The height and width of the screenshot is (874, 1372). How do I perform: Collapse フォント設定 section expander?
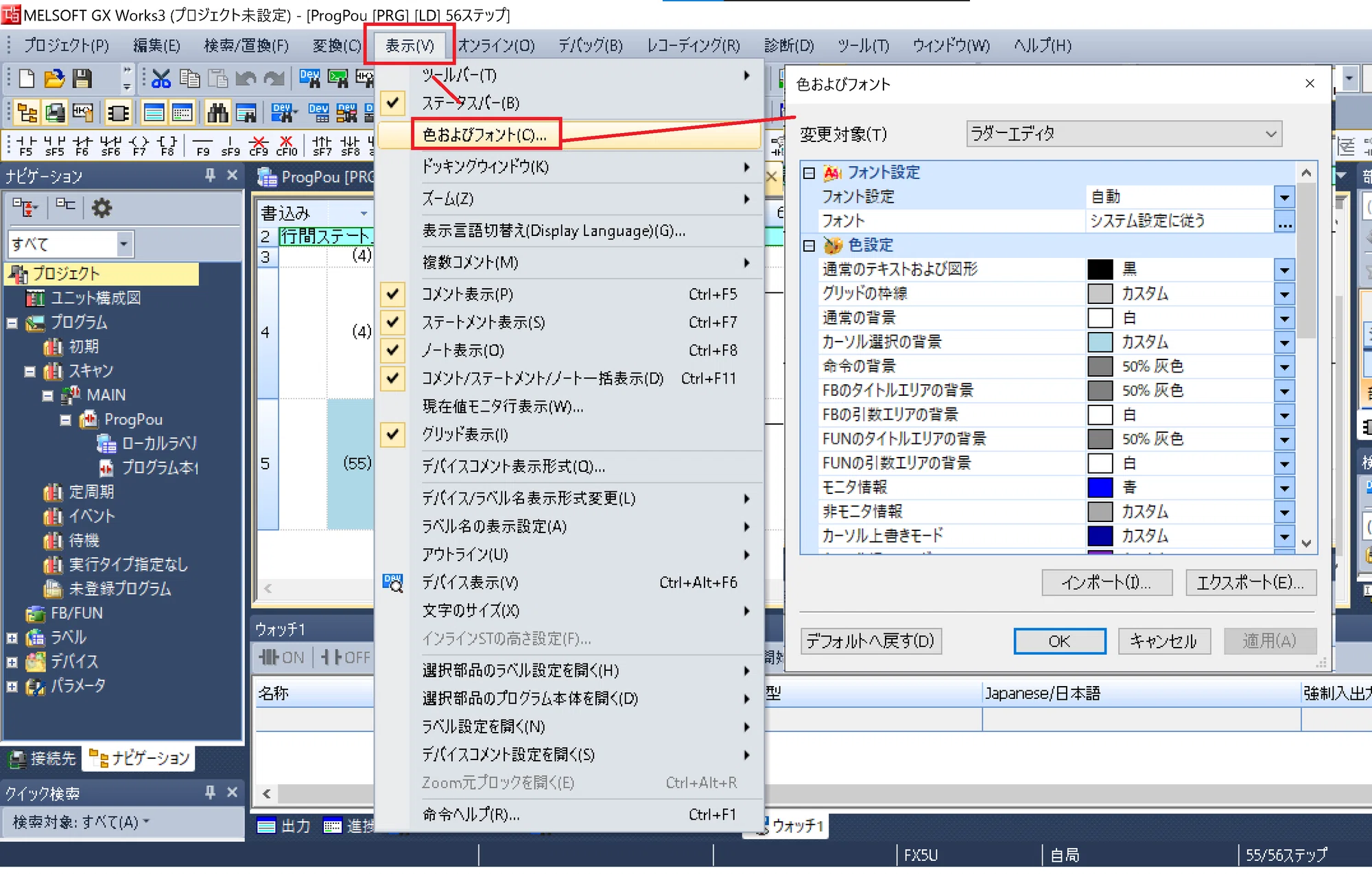pyautogui.click(x=809, y=173)
